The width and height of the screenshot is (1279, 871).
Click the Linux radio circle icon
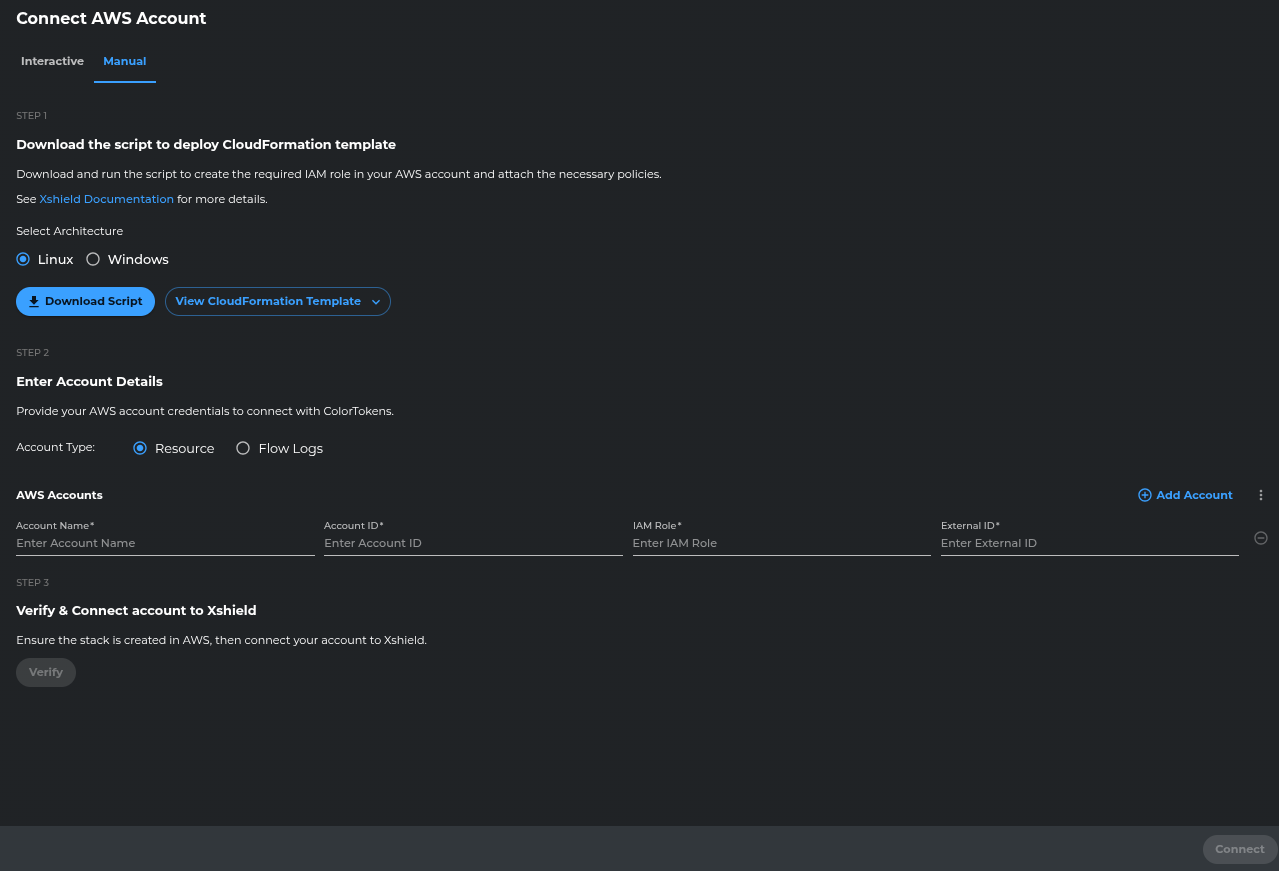pyautogui.click(x=22, y=259)
